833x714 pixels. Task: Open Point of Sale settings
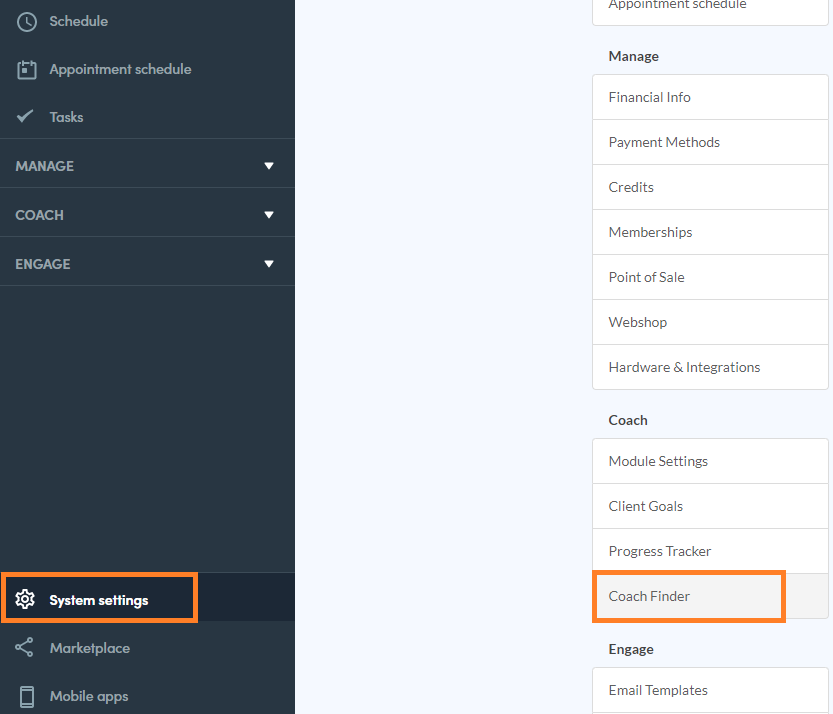click(710, 277)
